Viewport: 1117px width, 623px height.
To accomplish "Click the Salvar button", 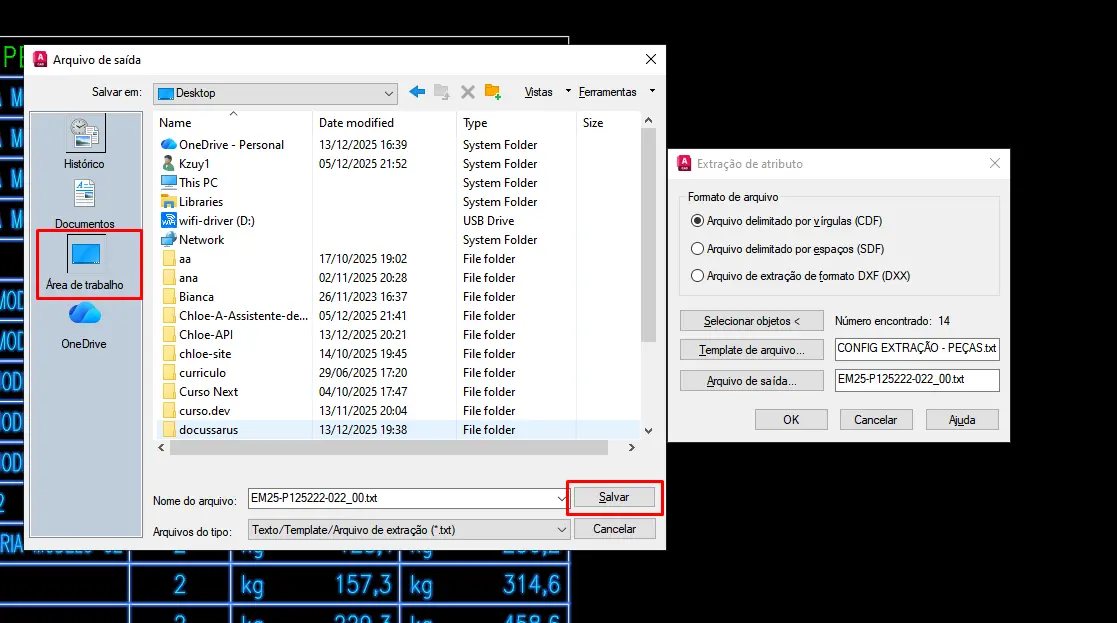I will [613, 497].
